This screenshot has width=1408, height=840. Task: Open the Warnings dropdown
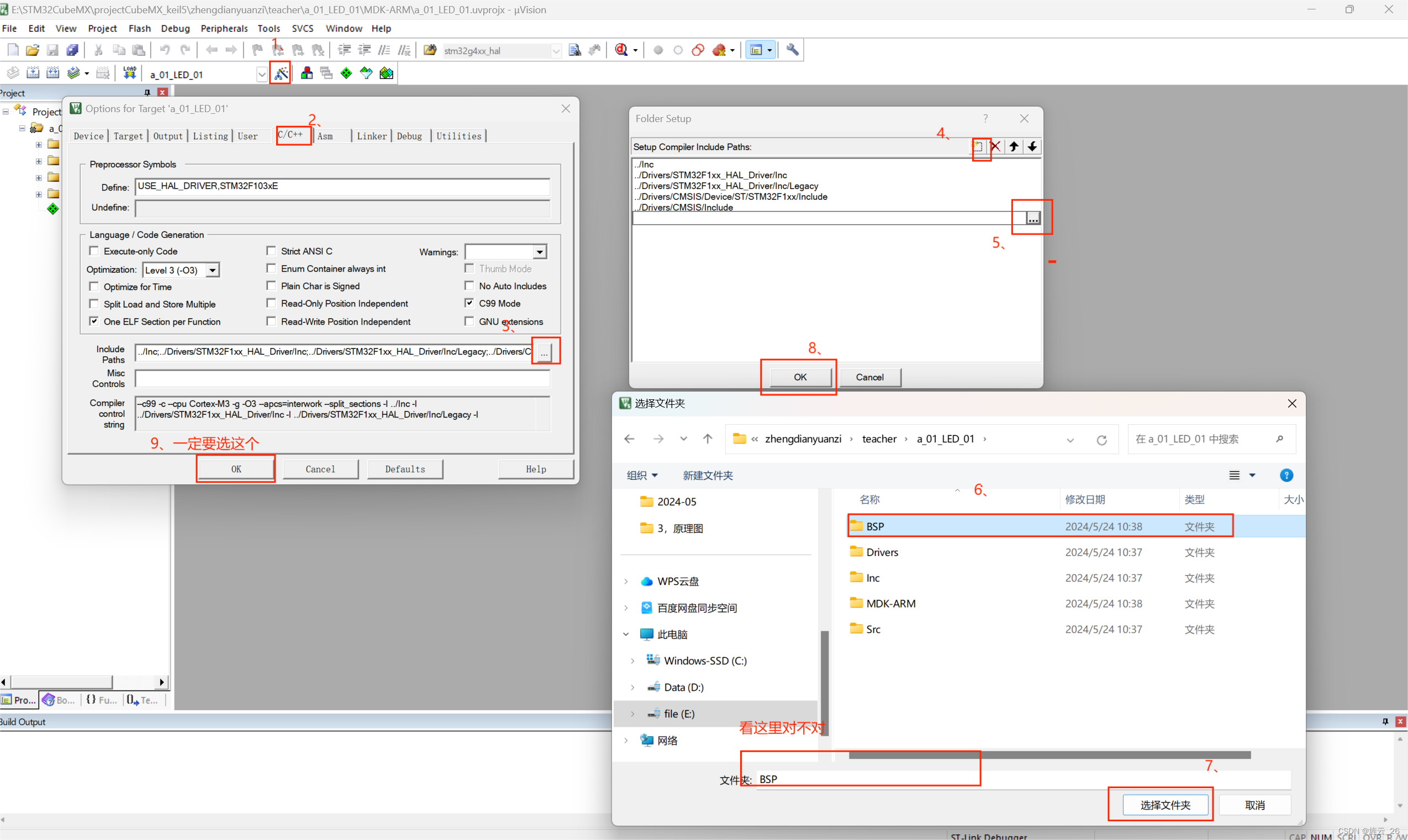pos(540,252)
